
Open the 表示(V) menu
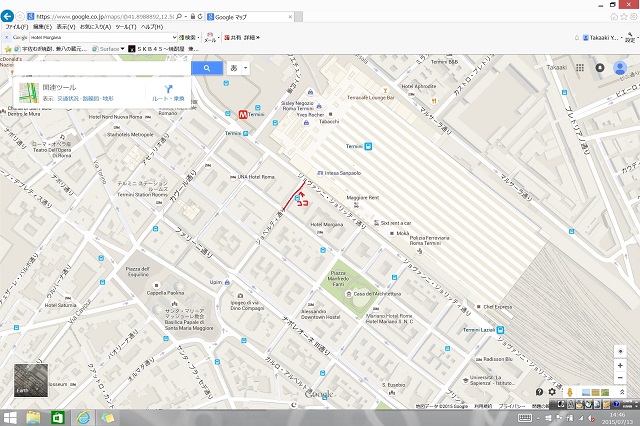(x=66, y=27)
